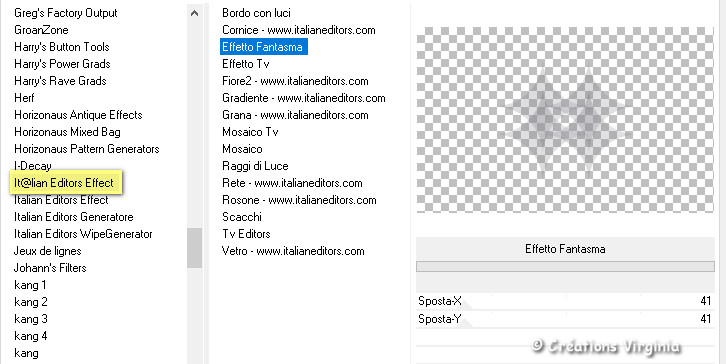Adjust the Sposta-X slider
726x364 pixels.
point(565,301)
